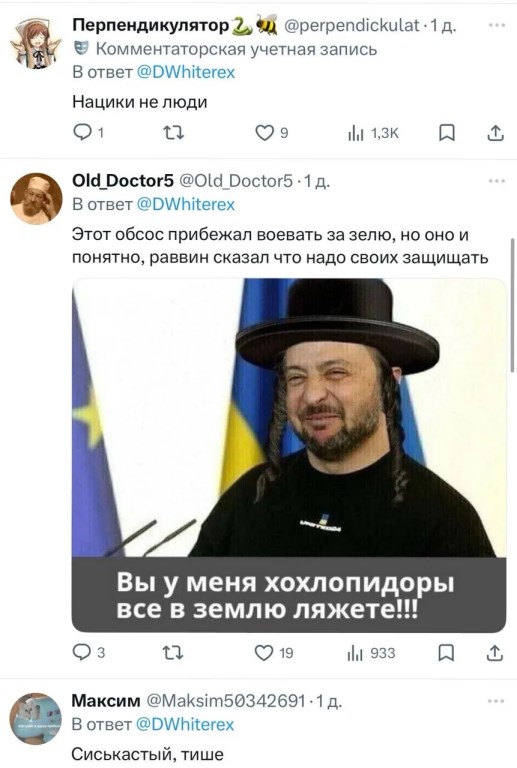The width and height of the screenshot is (517, 768).
Task: Open @DWhiterex link in Максим reply
Action: point(185,724)
